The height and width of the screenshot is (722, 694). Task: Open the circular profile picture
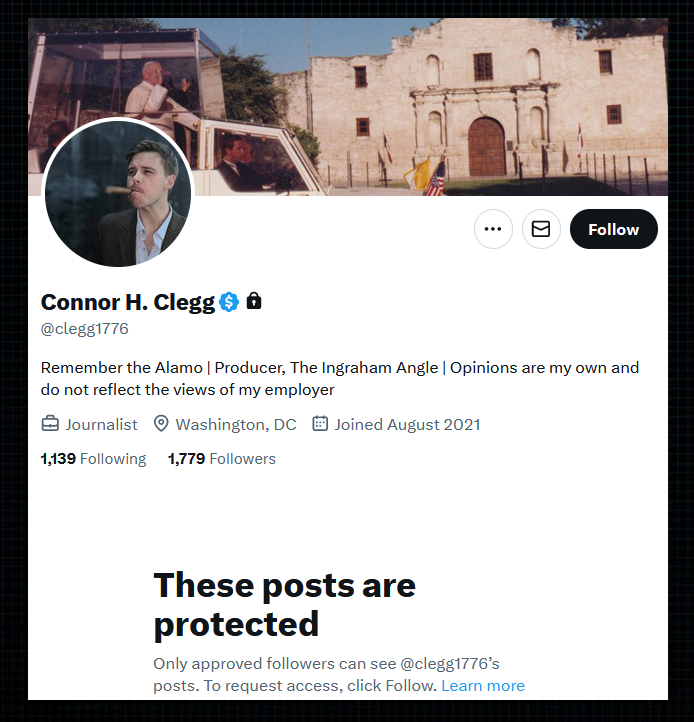click(118, 193)
